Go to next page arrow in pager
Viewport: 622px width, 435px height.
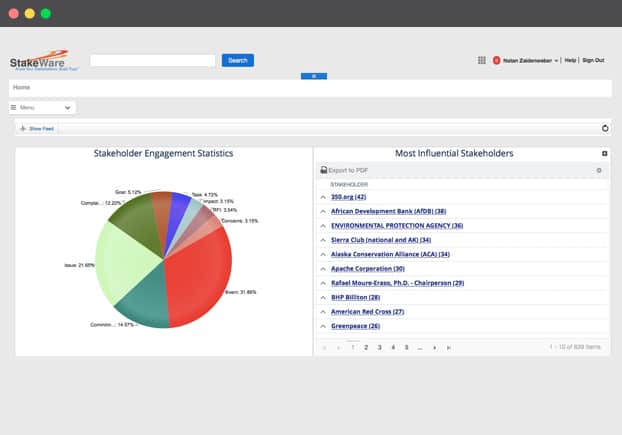point(435,347)
